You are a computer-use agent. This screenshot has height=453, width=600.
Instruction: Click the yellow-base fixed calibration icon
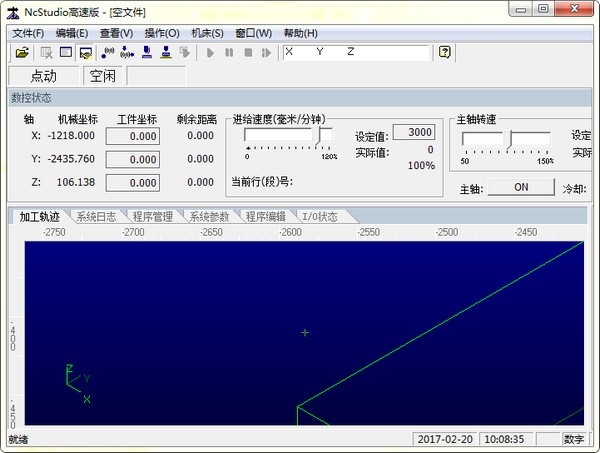166,52
